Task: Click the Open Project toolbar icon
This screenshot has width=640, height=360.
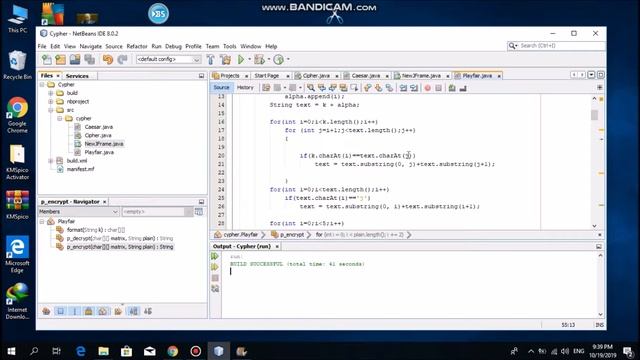Action: (75, 60)
